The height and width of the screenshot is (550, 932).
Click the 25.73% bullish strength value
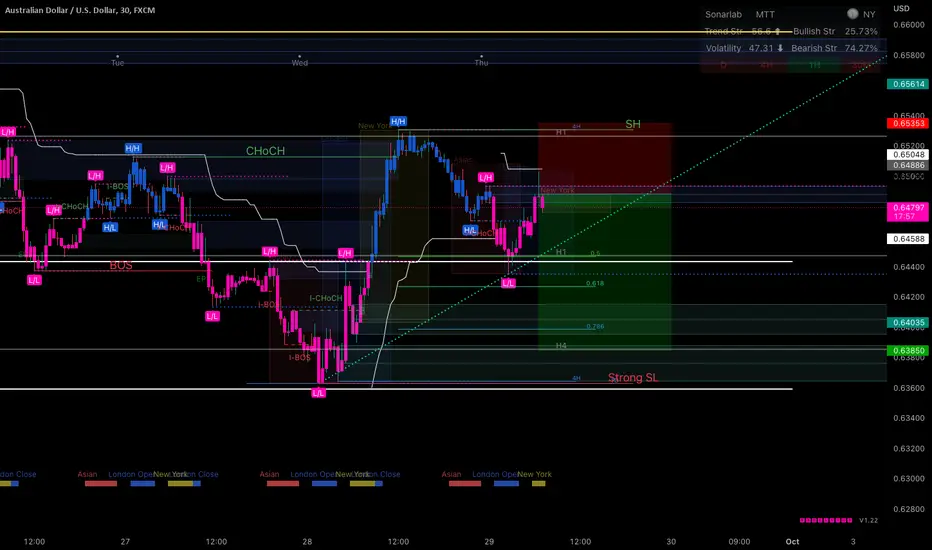pyautogui.click(x=861, y=31)
